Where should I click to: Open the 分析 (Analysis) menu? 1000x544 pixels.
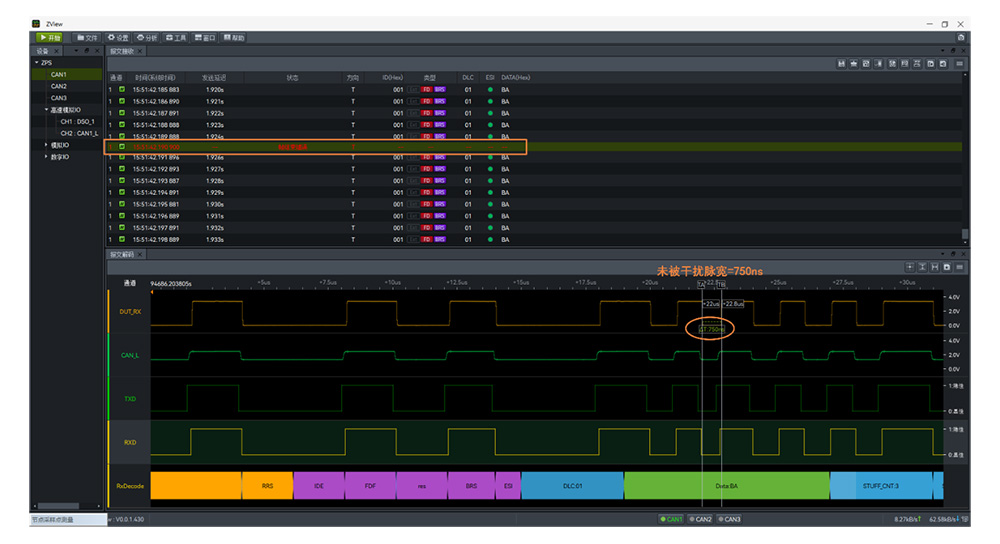click(147, 38)
